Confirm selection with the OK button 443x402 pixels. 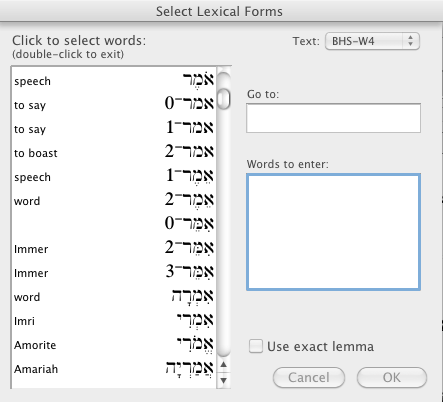pyautogui.click(x=392, y=378)
